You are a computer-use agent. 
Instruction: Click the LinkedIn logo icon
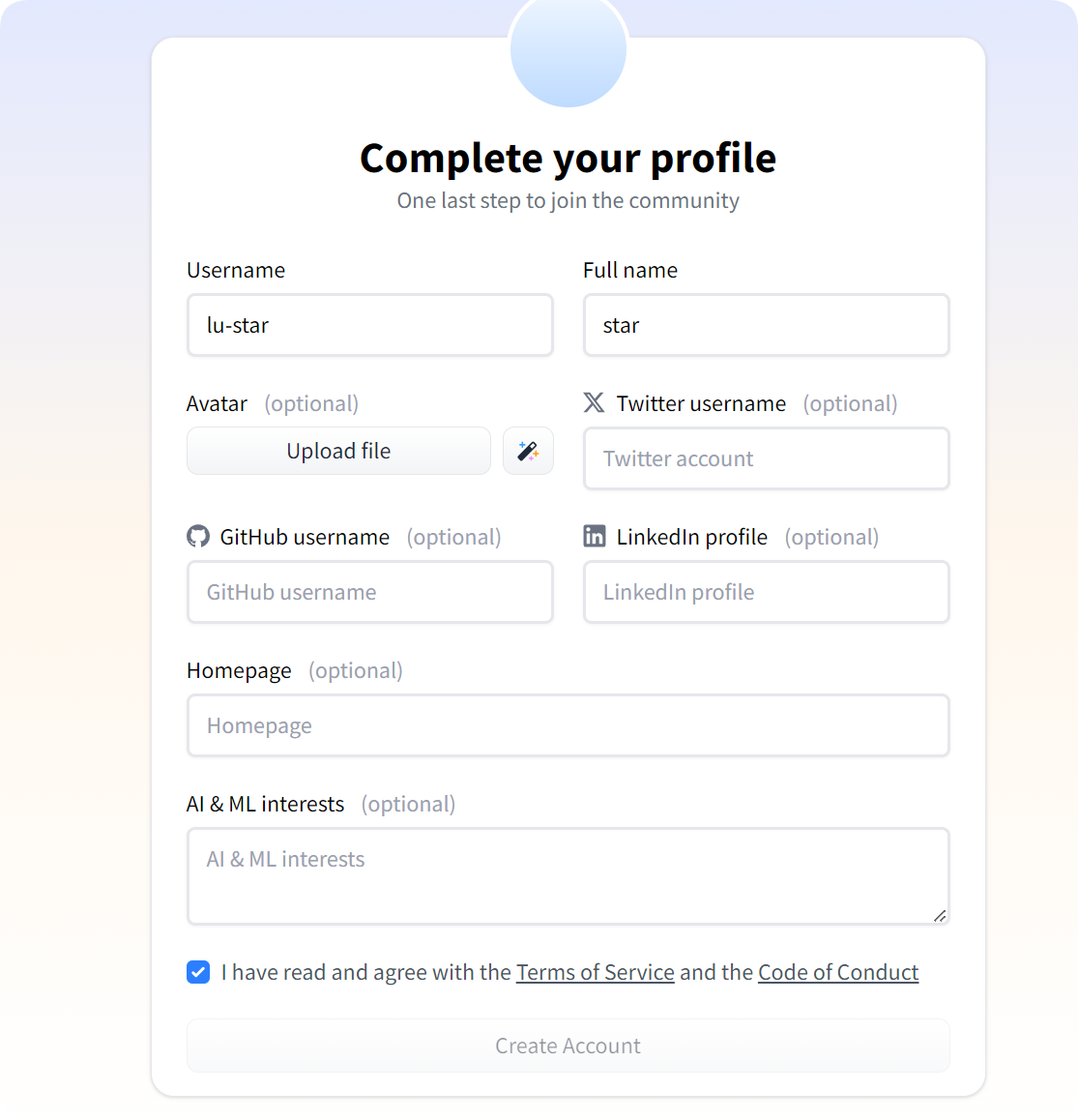click(595, 536)
